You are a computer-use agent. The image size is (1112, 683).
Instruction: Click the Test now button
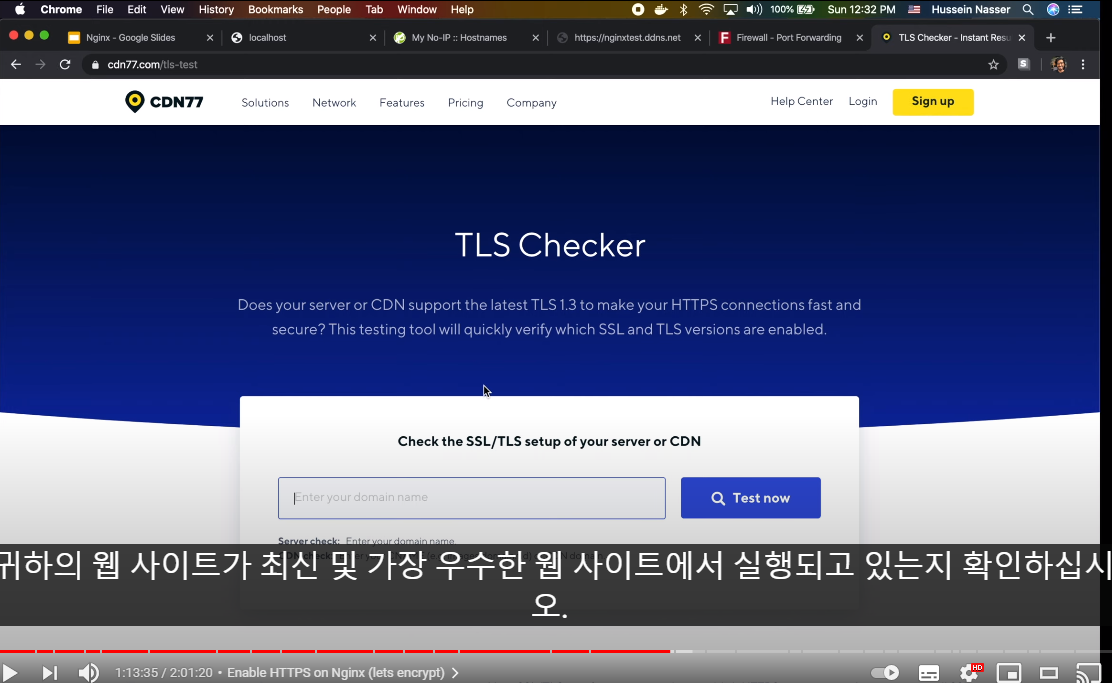click(x=750, y=498)
